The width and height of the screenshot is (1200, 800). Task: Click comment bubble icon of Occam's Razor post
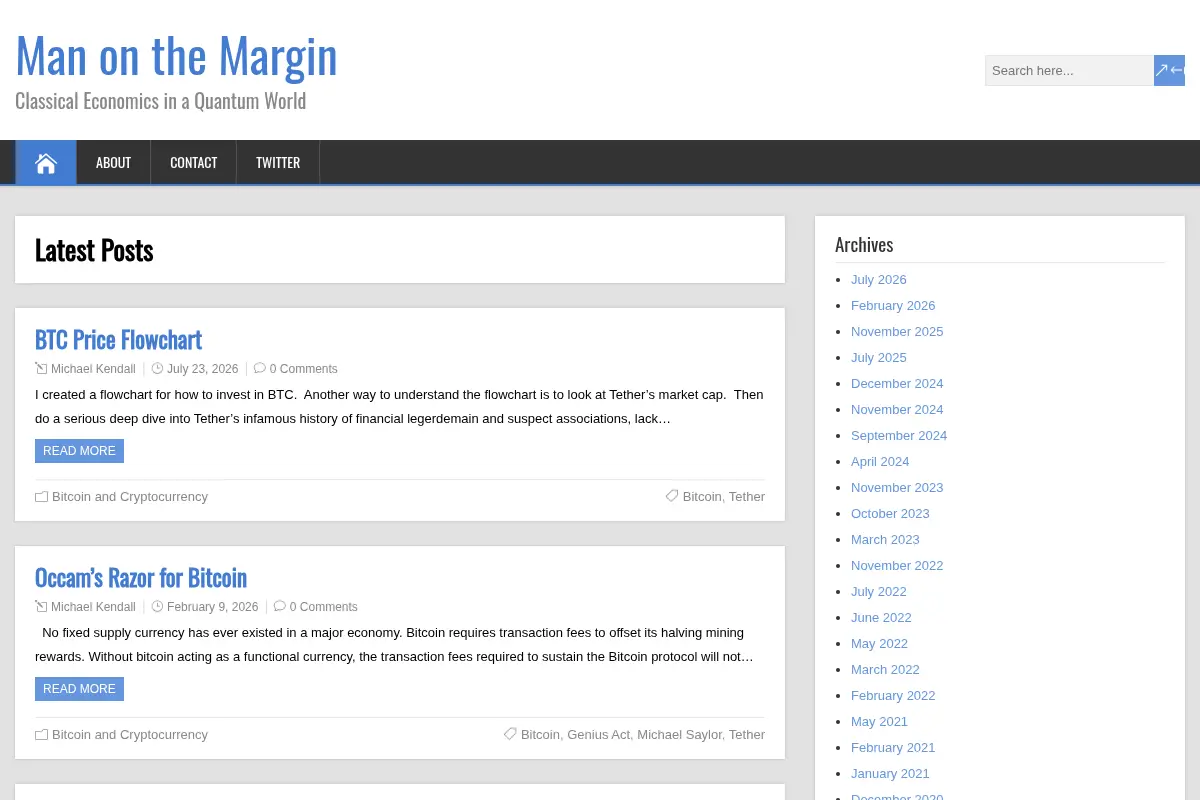[280, 606]
